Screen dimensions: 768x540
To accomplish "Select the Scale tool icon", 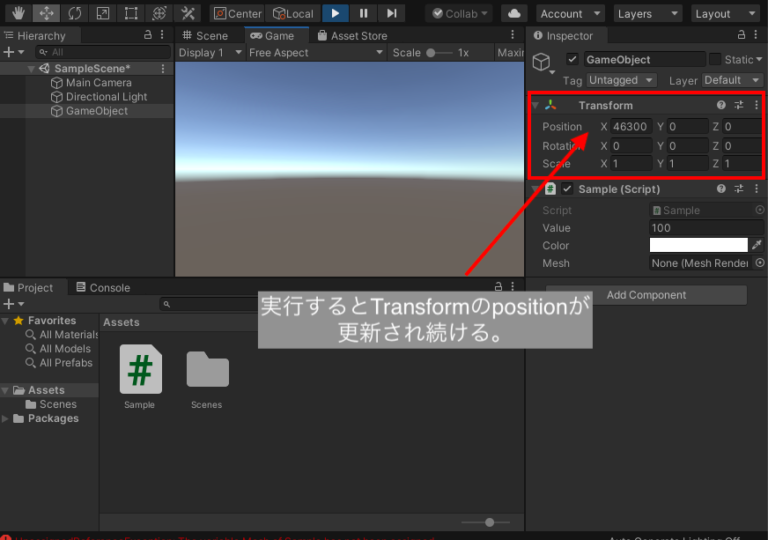I will [x=103, y=13].
